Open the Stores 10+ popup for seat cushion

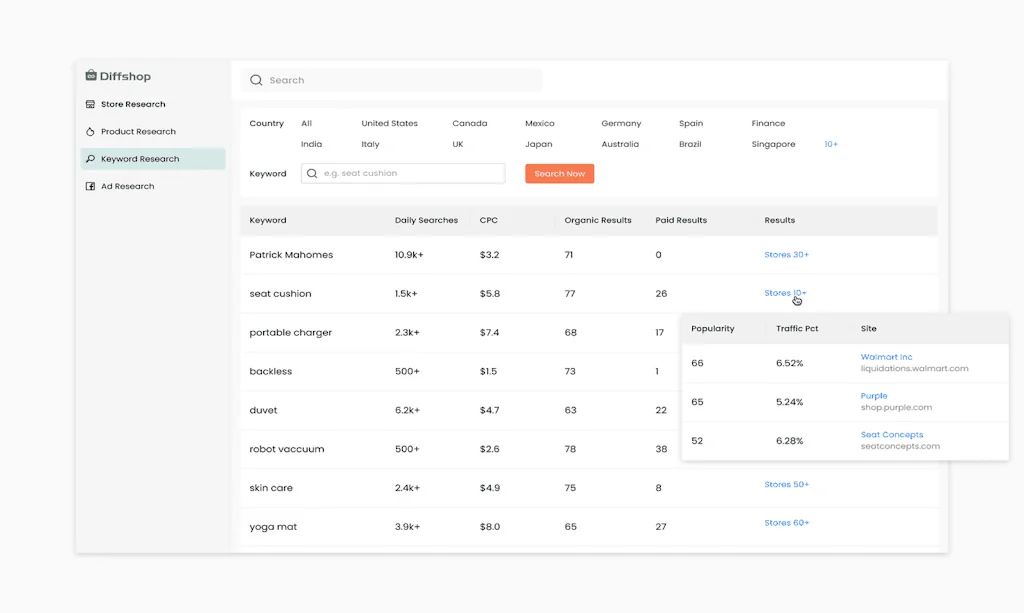[x=787, y=292]
